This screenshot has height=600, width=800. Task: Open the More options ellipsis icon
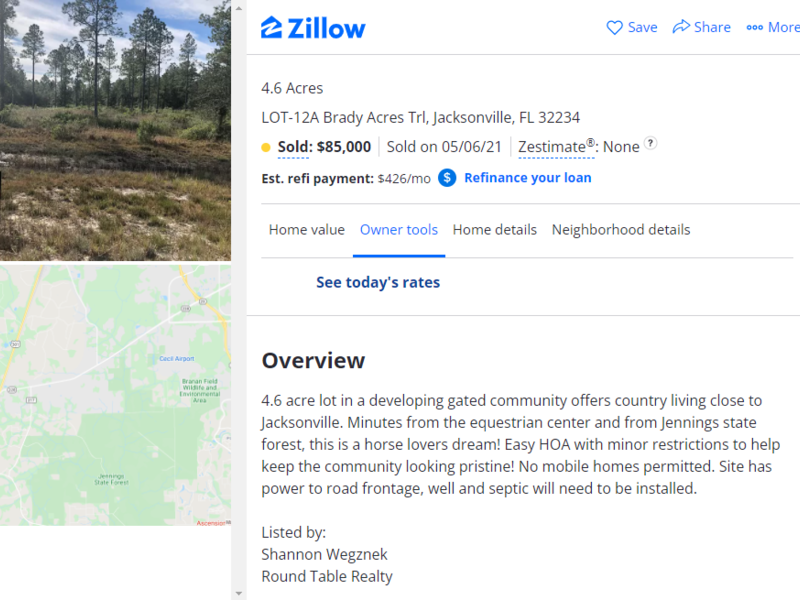(754, 27)
